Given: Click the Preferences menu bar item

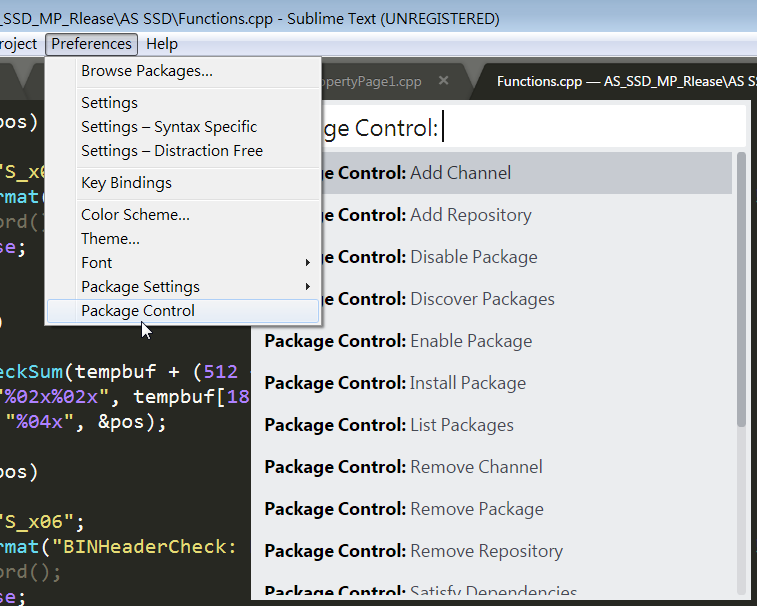Looking at the screenshot, I should point(92,44).
